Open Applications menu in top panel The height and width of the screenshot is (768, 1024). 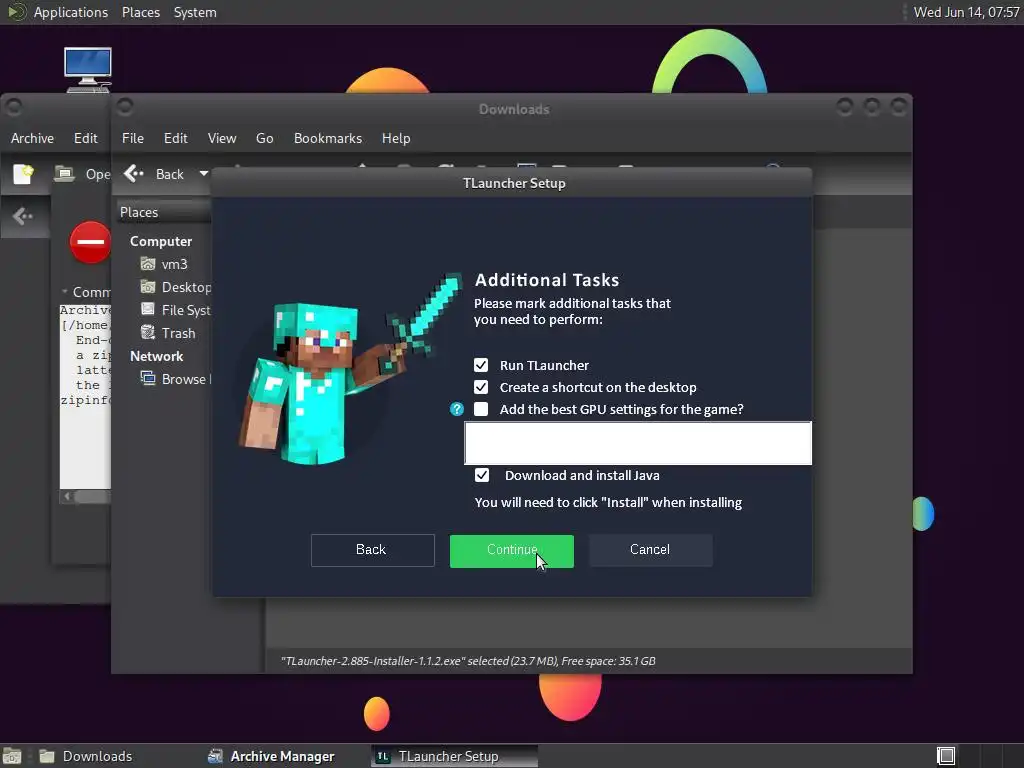click(71, 12)
